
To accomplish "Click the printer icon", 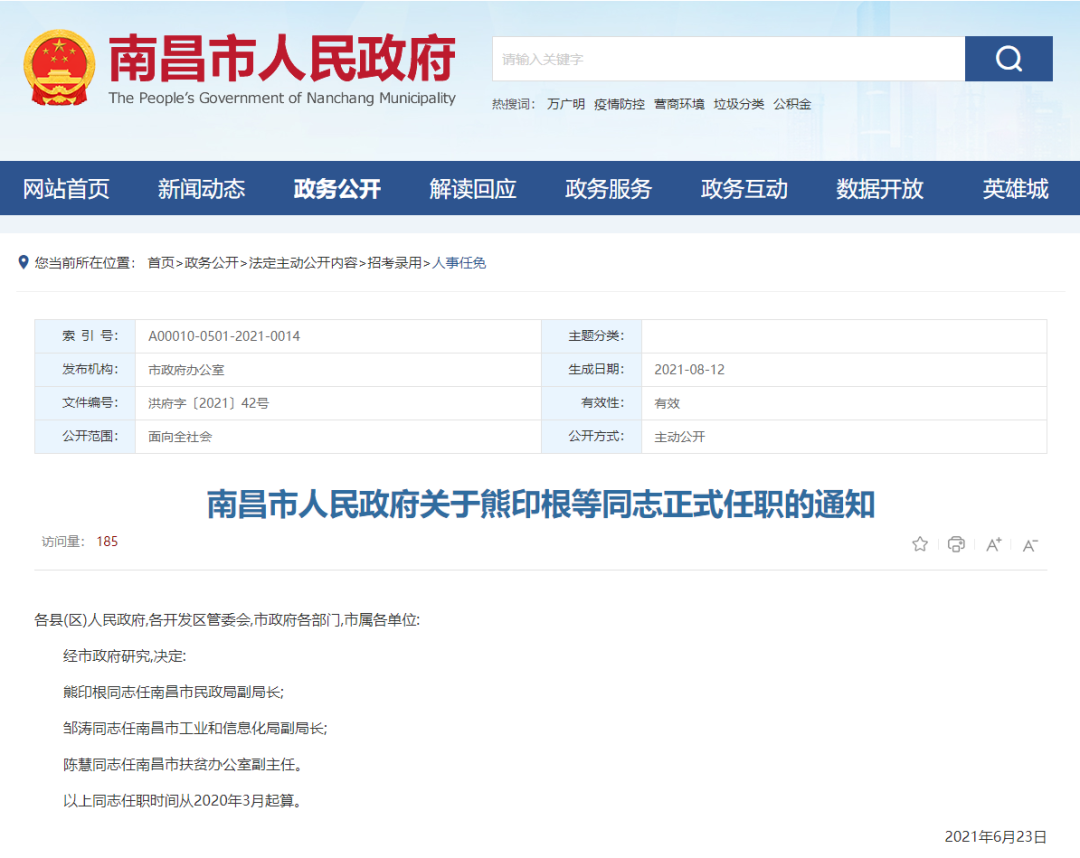I will [x=956, y=545].
